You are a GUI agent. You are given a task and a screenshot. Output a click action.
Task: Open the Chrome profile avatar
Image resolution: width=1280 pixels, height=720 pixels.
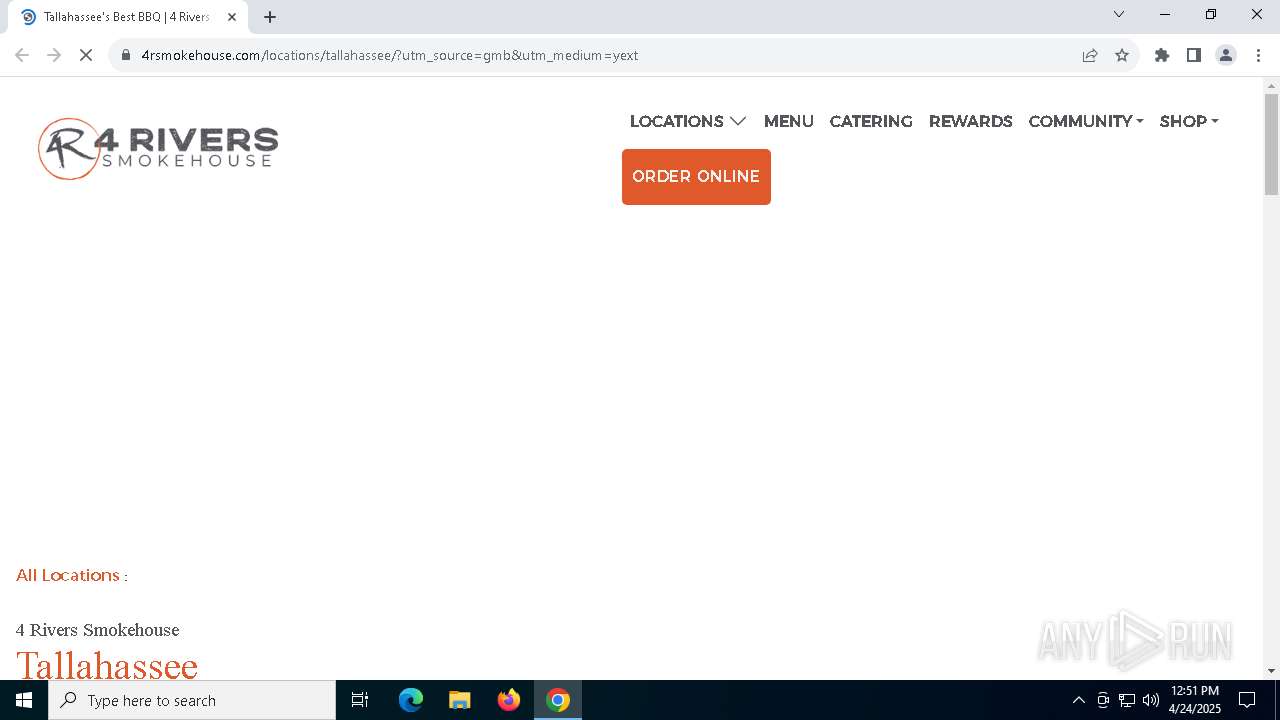coord(1226,55)
